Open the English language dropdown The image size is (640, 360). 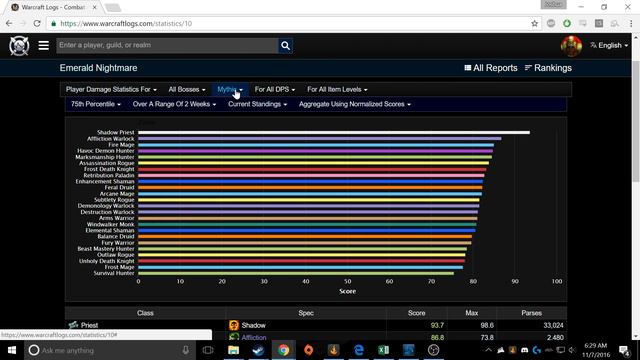[x=609, y=45]
